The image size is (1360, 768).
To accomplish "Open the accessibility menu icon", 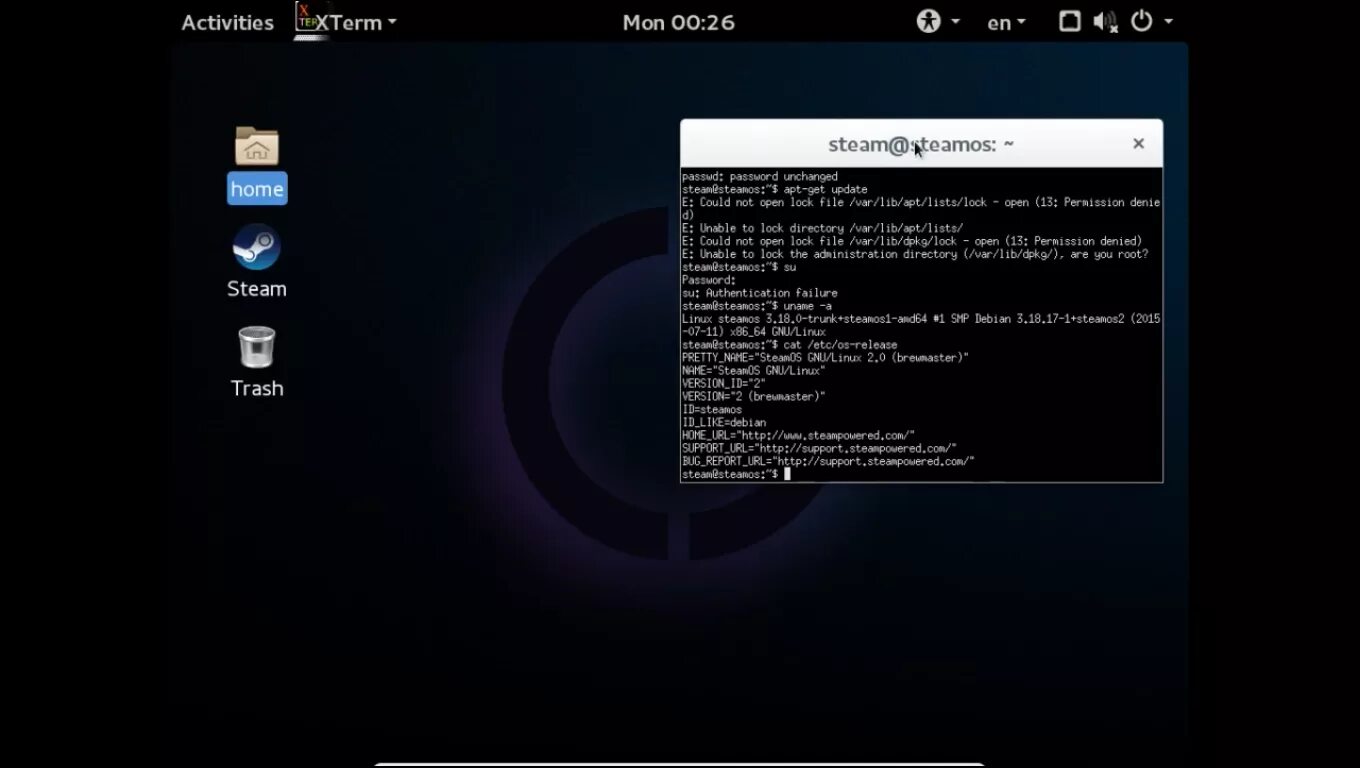I will [x=929, y=21].
